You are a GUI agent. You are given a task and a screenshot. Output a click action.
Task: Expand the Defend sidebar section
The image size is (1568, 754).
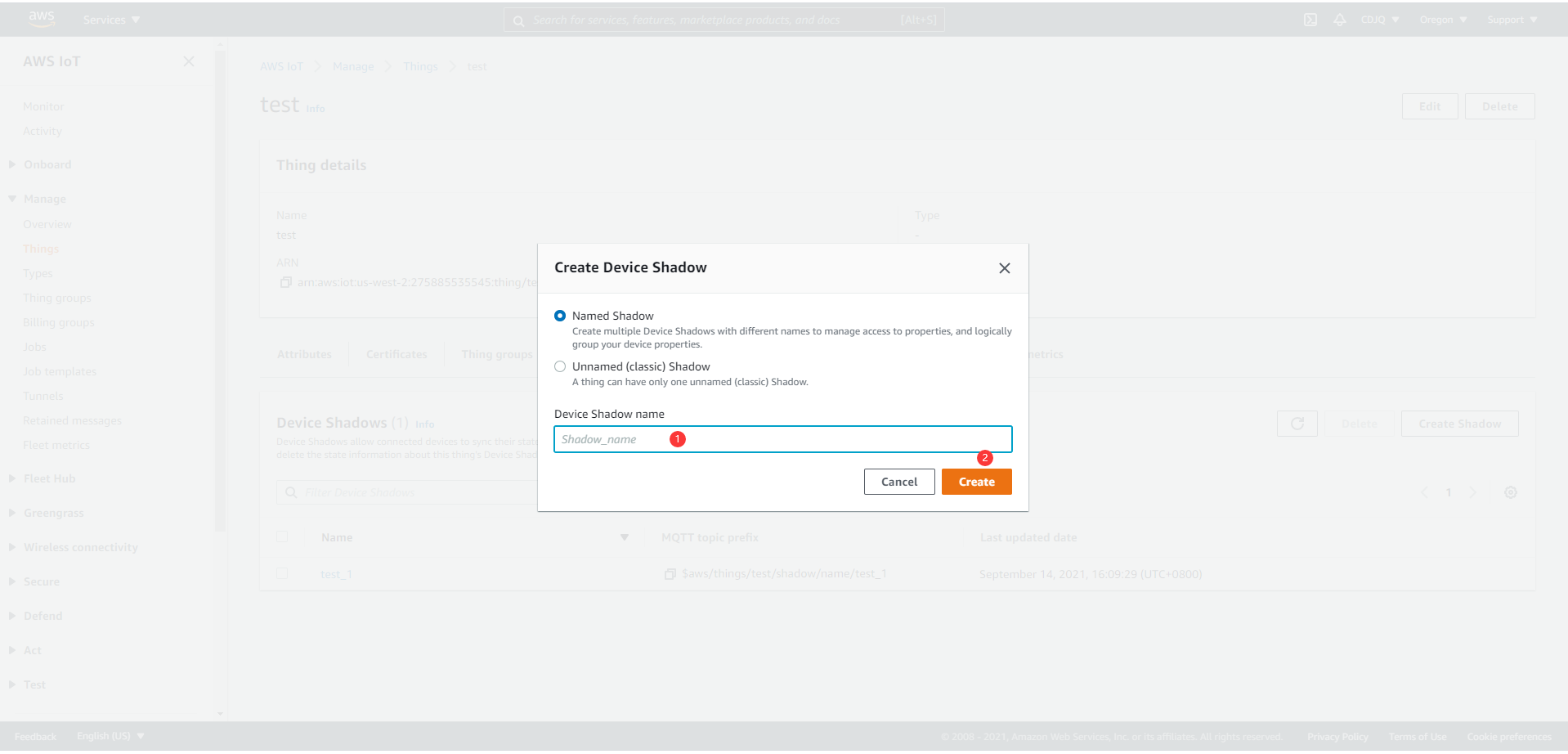point(12,616)
